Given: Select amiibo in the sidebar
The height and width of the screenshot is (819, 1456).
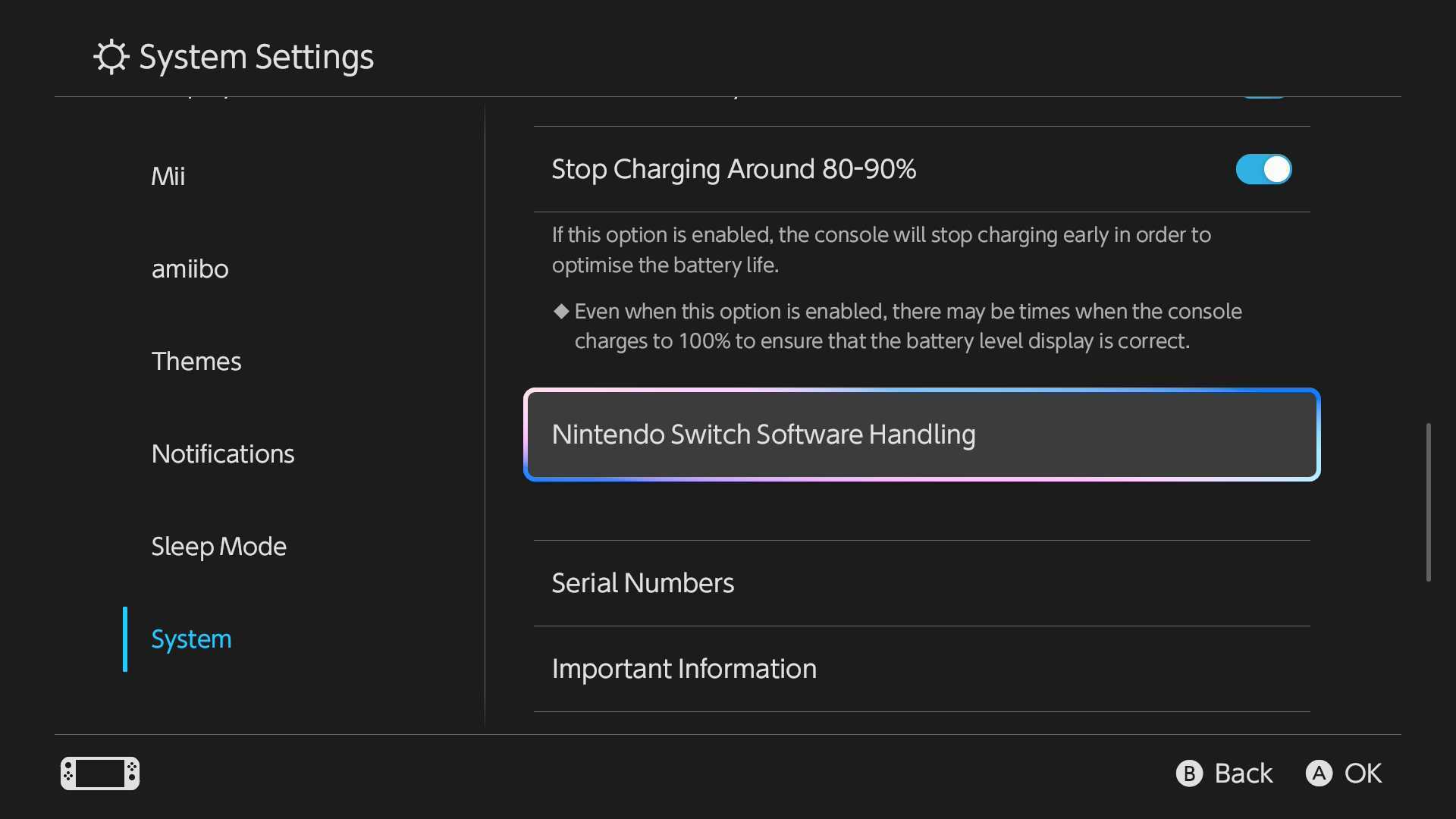Looking at the screenshot, I should (x=190, y=269).
